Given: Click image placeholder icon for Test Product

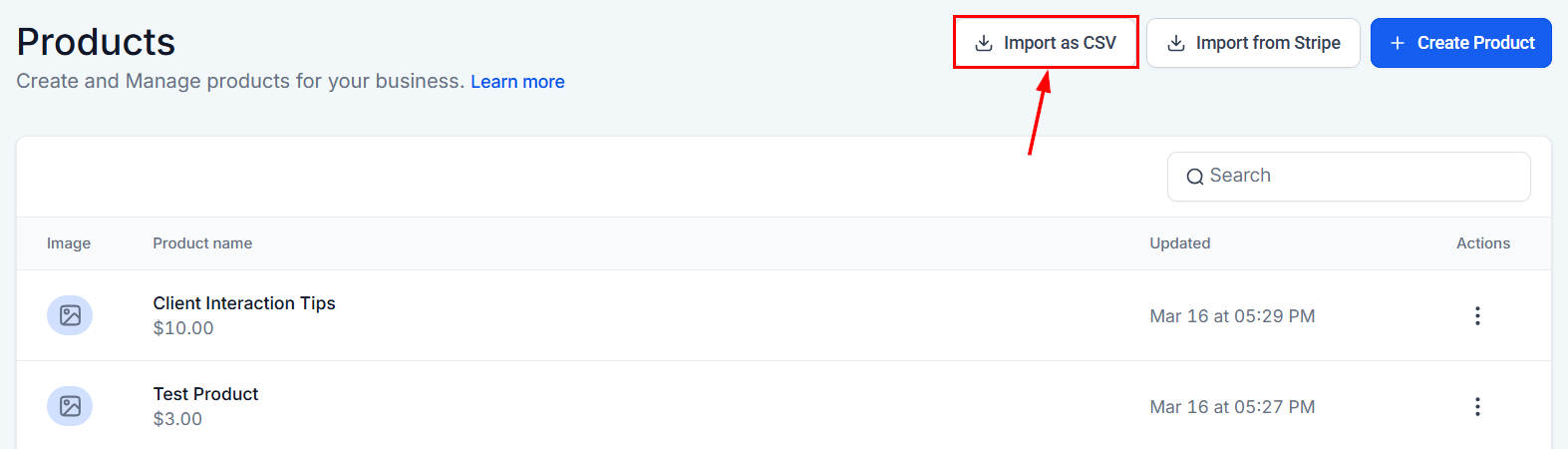Looking at the screenshot, I should [x=70, y=406].
